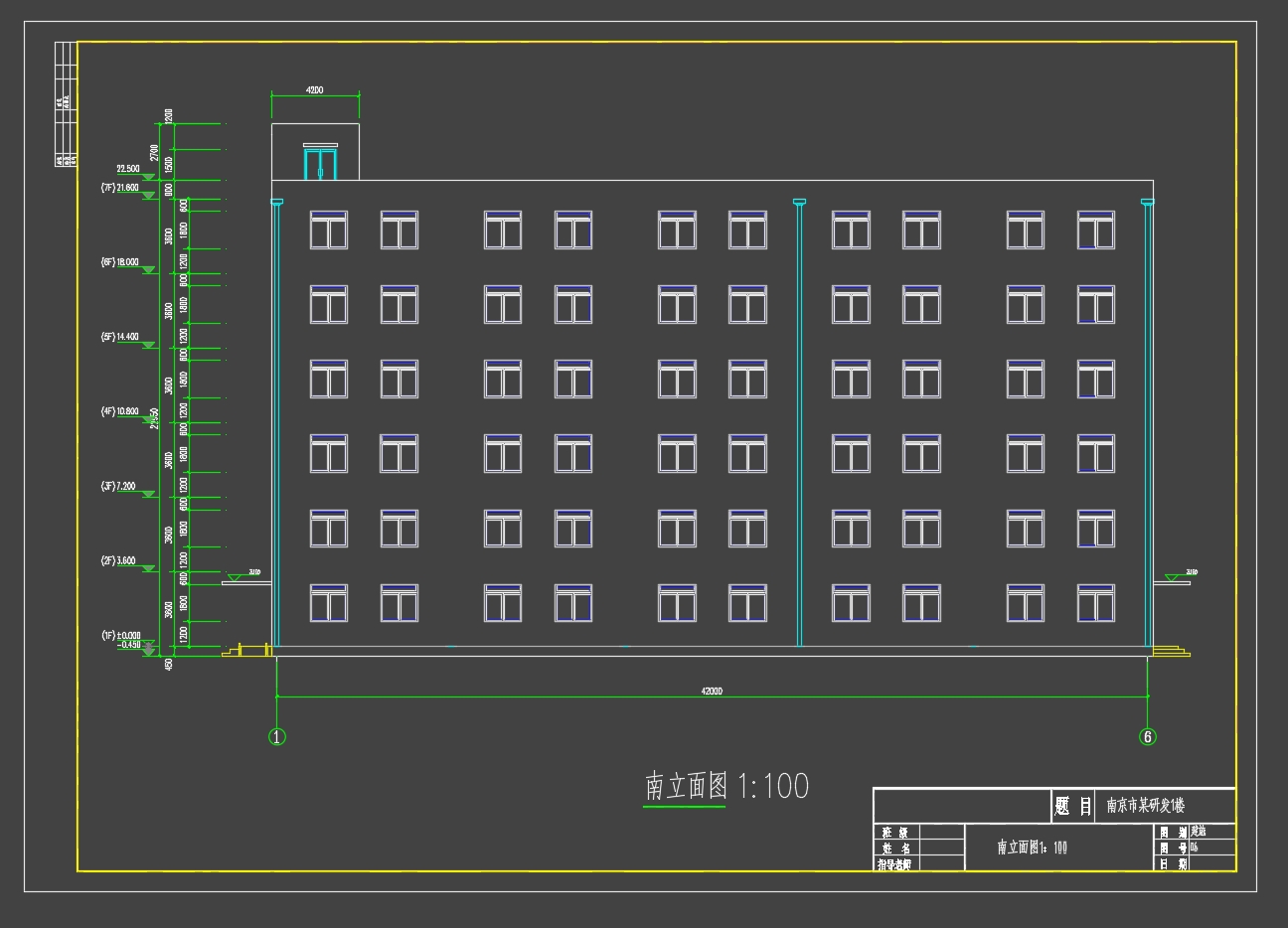Click the 7F 21.600 elevation label
This screenshot has height=928, width=1288.
(x=120, y=188)
